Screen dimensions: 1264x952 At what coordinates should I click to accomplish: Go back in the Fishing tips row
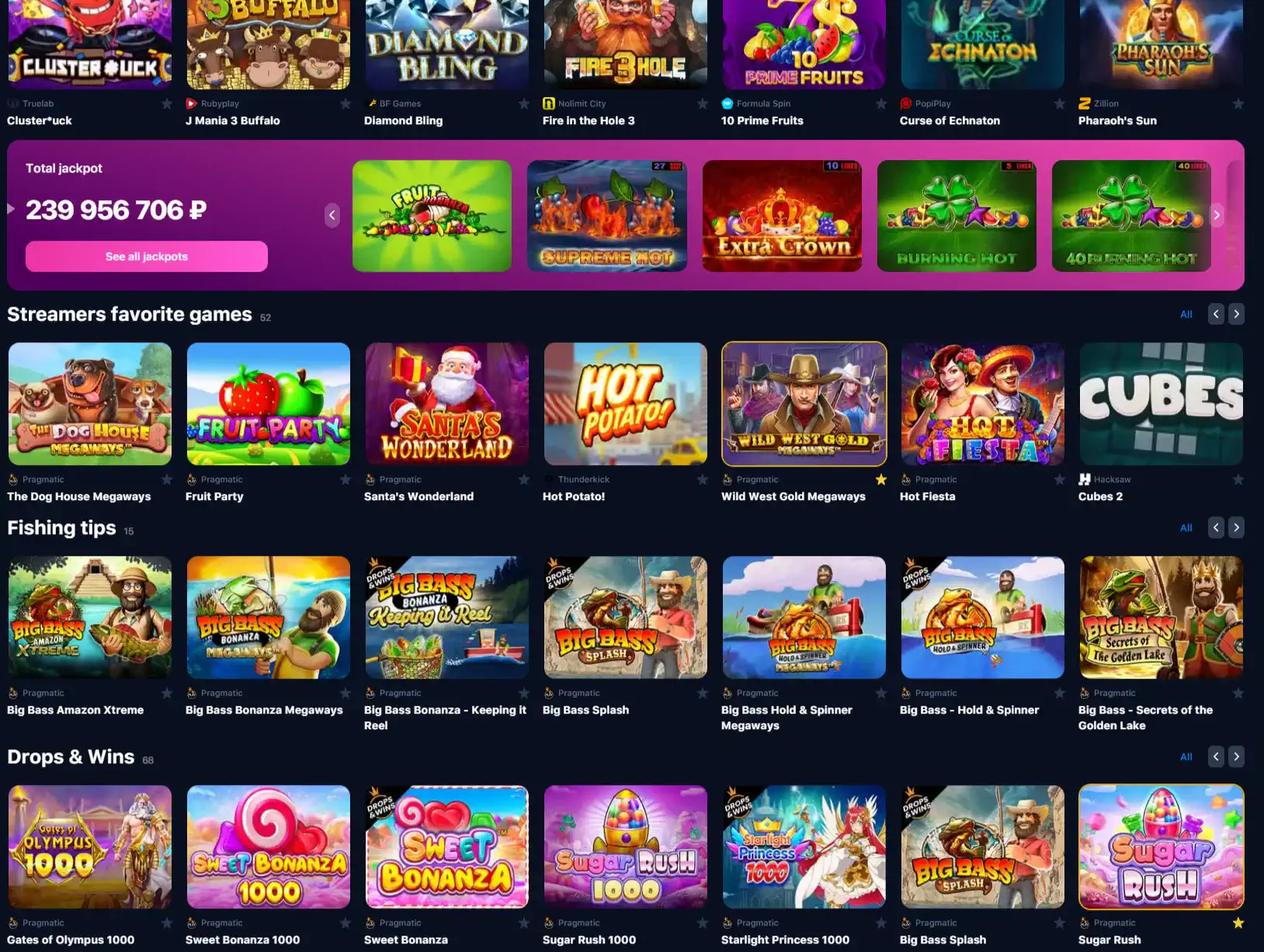pyautogui.click(x=1216, y=528)
